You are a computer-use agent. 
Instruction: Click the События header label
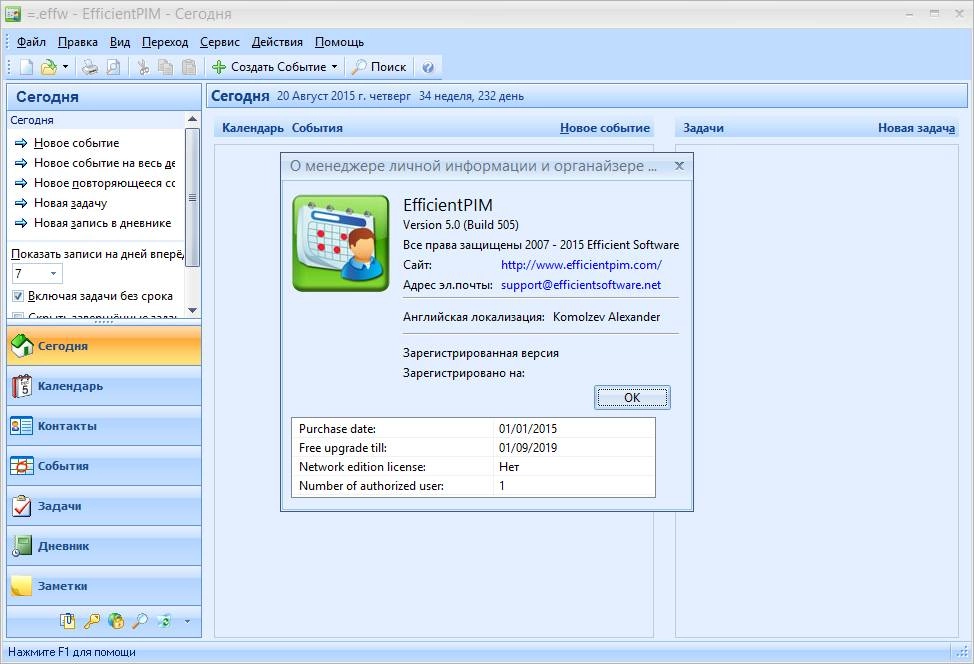point(317,128)
